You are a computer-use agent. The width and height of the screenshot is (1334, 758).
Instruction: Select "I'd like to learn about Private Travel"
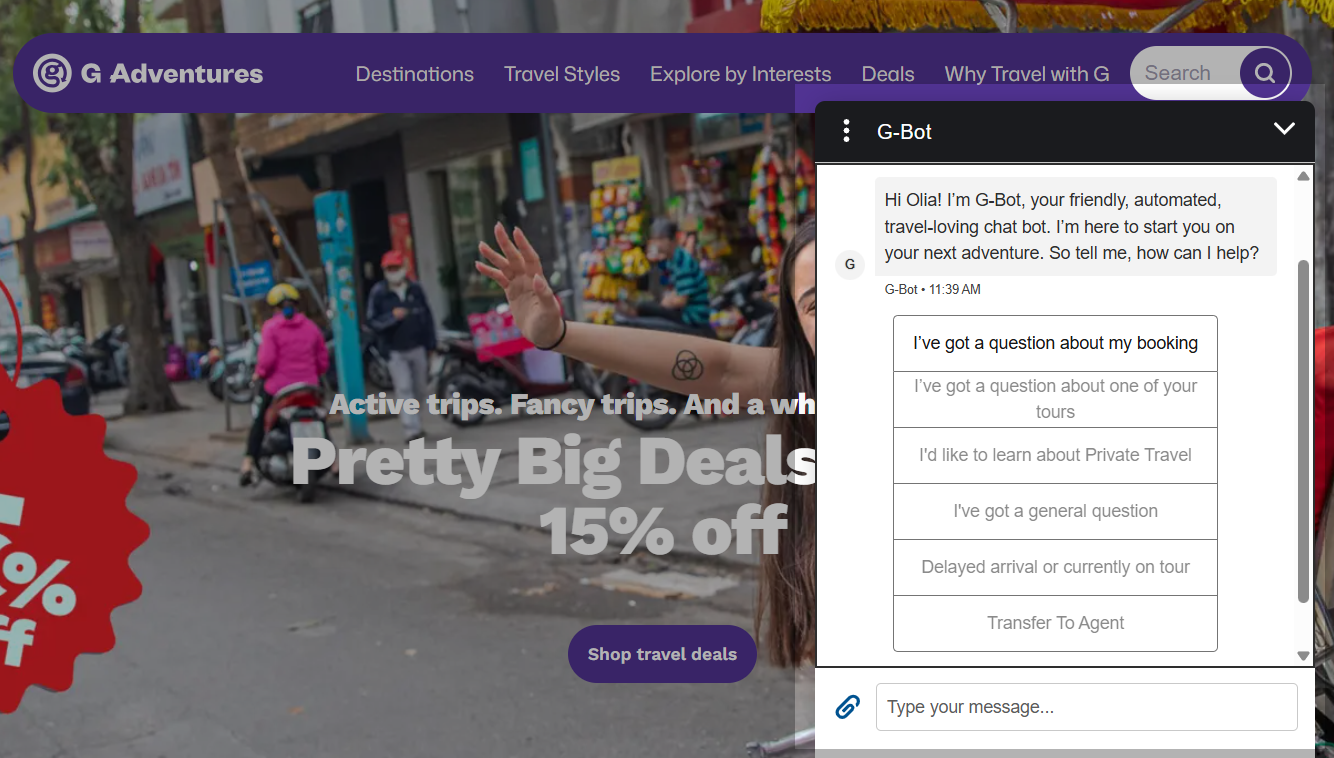[x=1055, y=455]
